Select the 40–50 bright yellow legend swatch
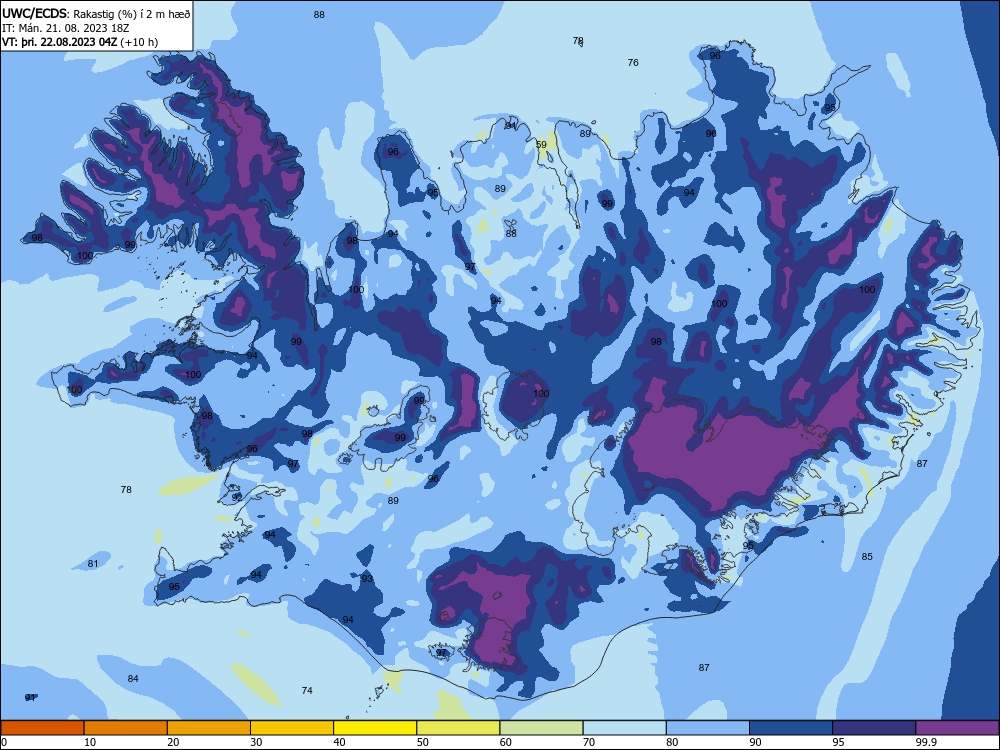This screenshot has width=1000, height=750. pyautogui.click(x=375, y=728)
